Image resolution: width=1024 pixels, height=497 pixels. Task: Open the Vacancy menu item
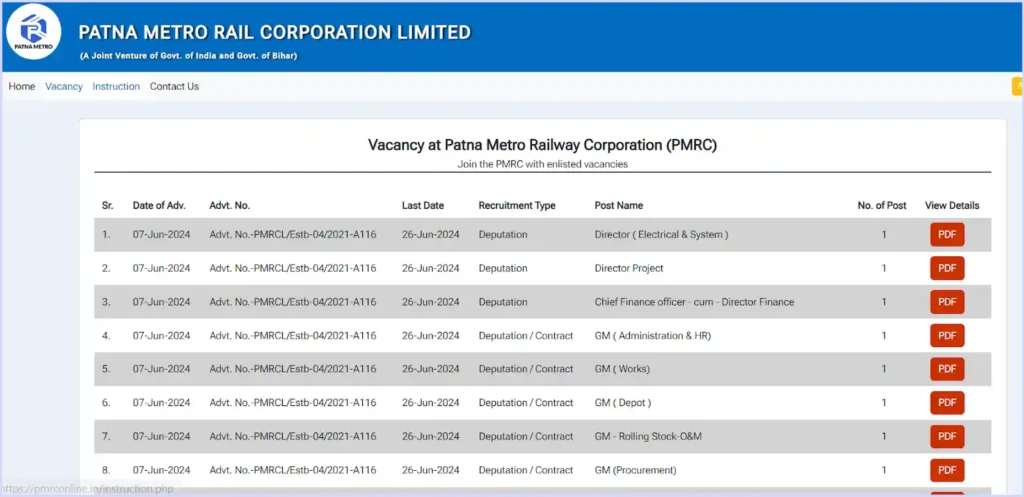pos(64,86)
